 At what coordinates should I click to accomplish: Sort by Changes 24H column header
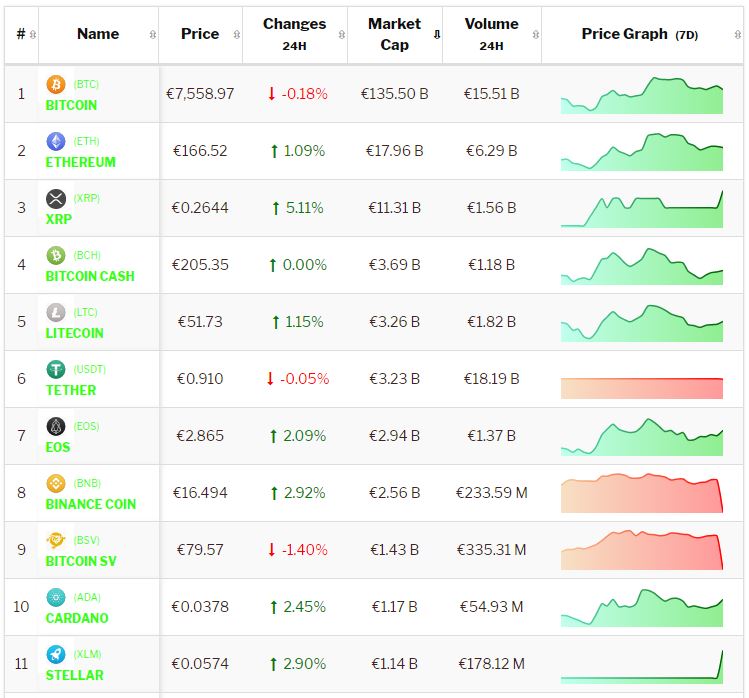point(294,34)
